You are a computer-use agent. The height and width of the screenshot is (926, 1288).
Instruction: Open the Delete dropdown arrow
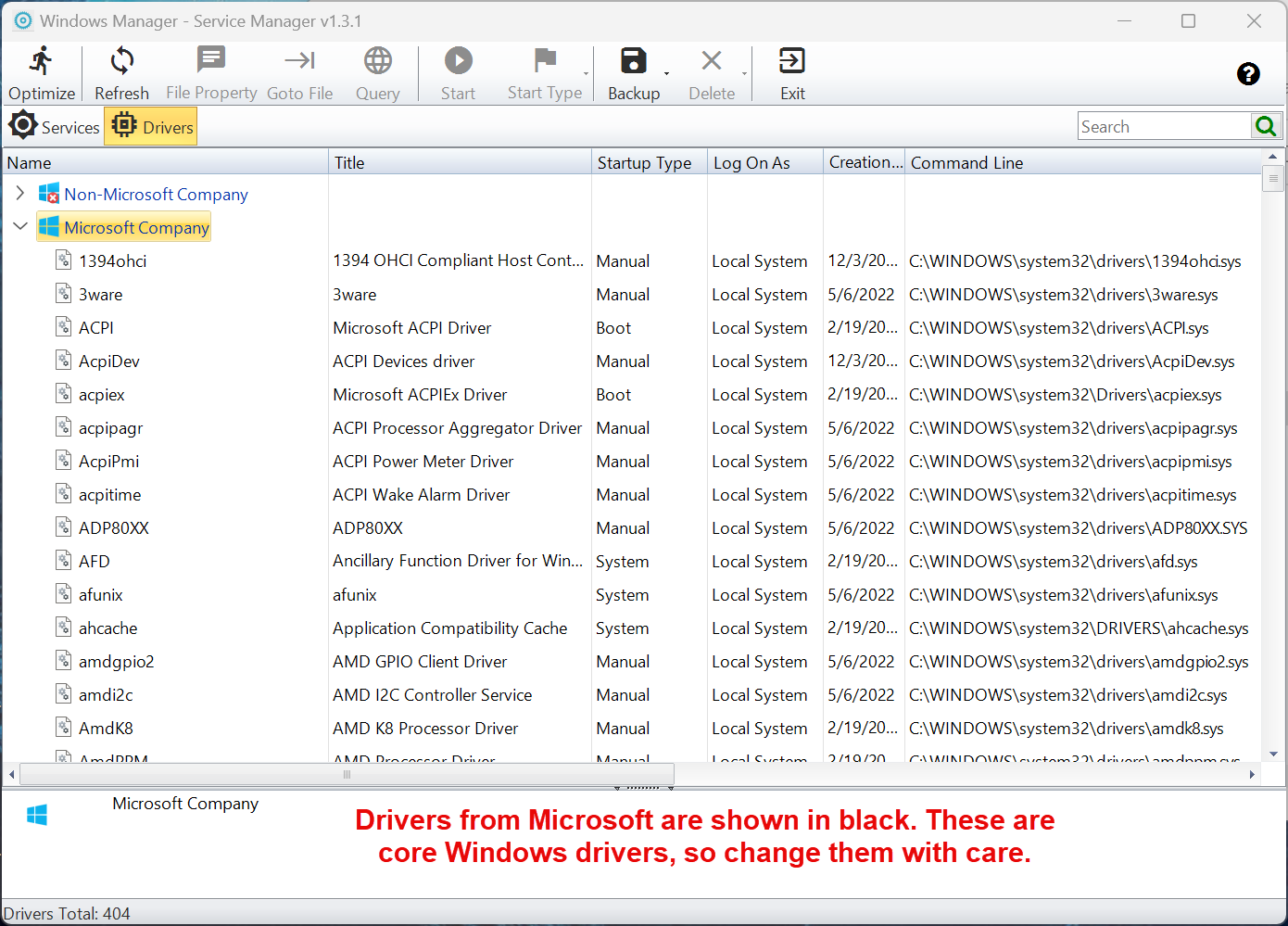click(x=744, y=73)
